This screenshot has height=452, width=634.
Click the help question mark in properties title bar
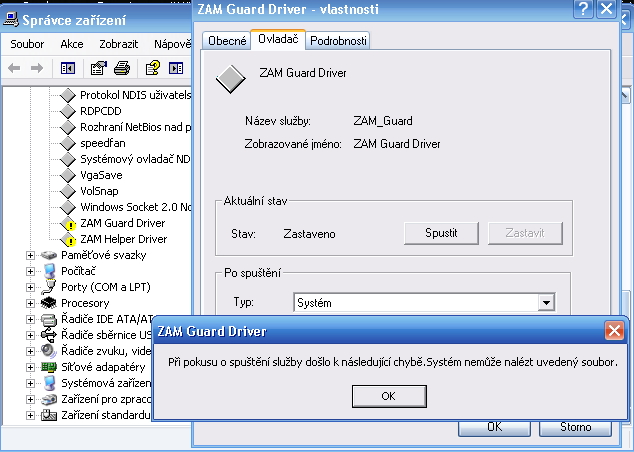pos(583,9)
